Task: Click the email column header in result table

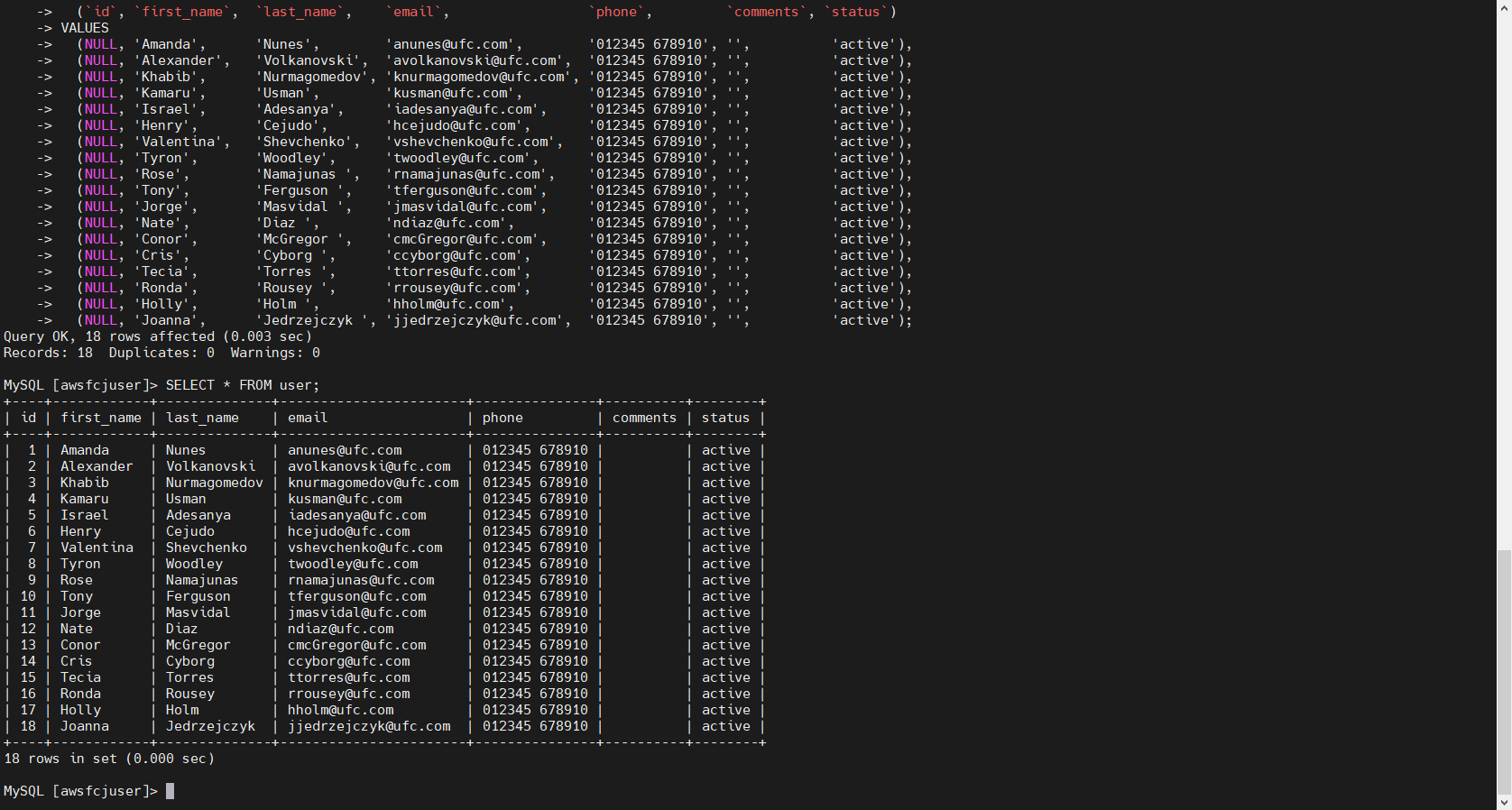Action: click(x=308, y=418)
